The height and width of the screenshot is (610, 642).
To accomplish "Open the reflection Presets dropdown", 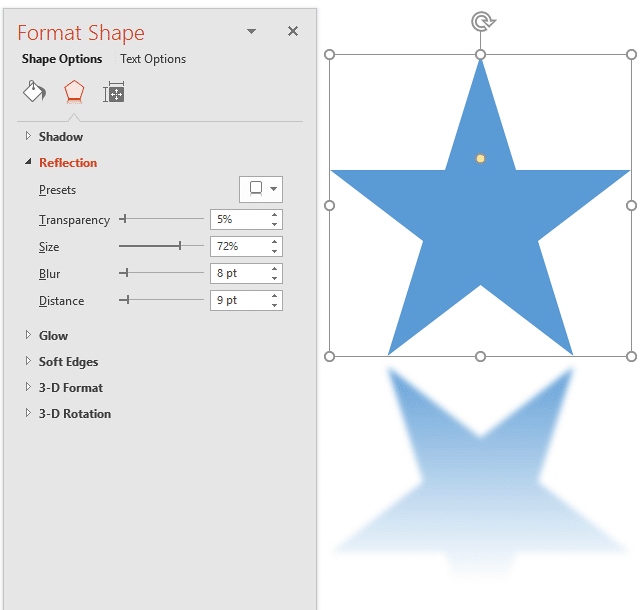I will (261, 189).
